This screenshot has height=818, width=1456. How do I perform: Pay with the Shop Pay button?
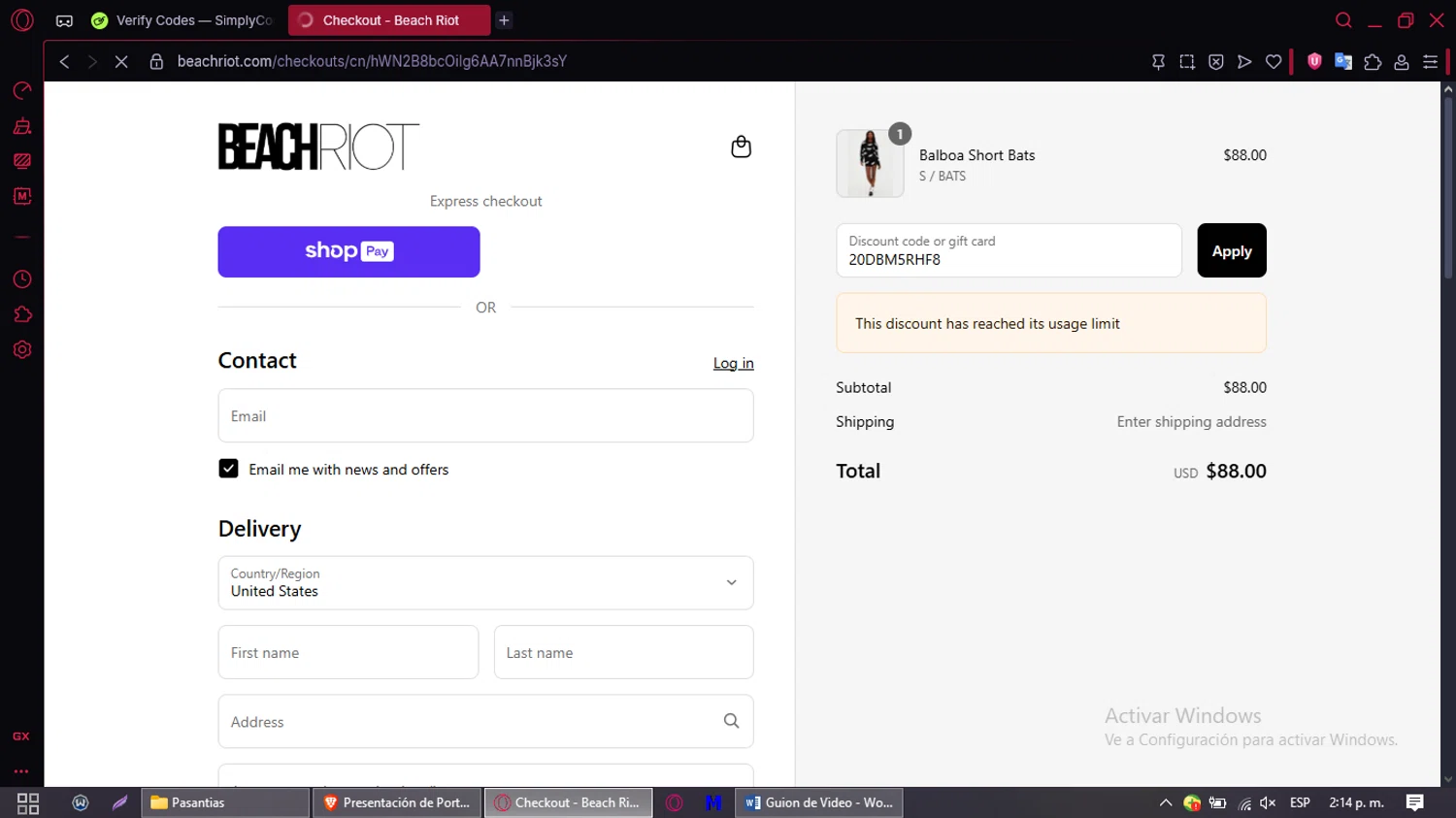point(348,251)
